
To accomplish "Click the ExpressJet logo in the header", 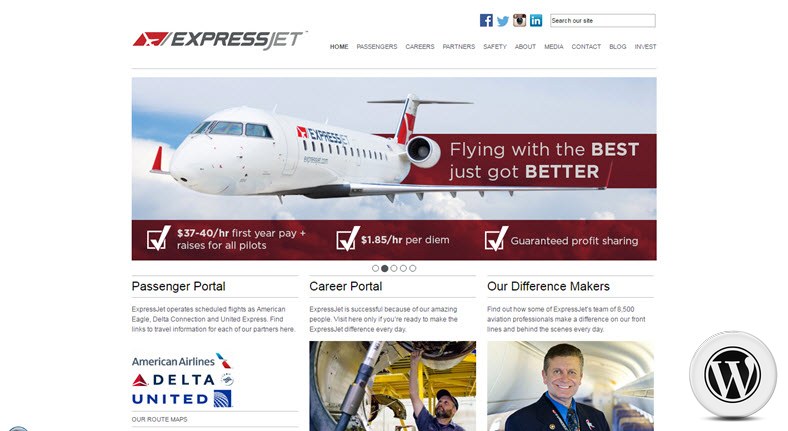I will pos(220,40).
